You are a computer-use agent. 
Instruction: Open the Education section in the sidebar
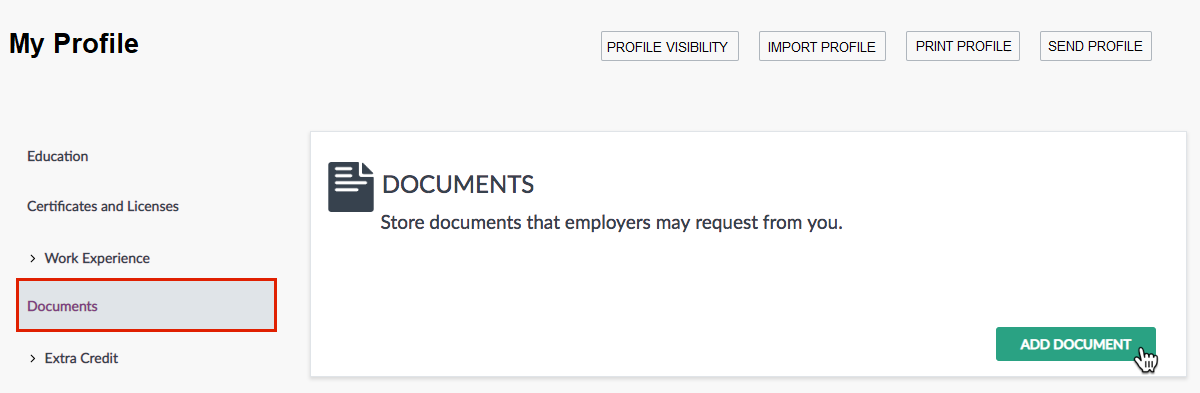pyautogui.click(x=58, y=156)
